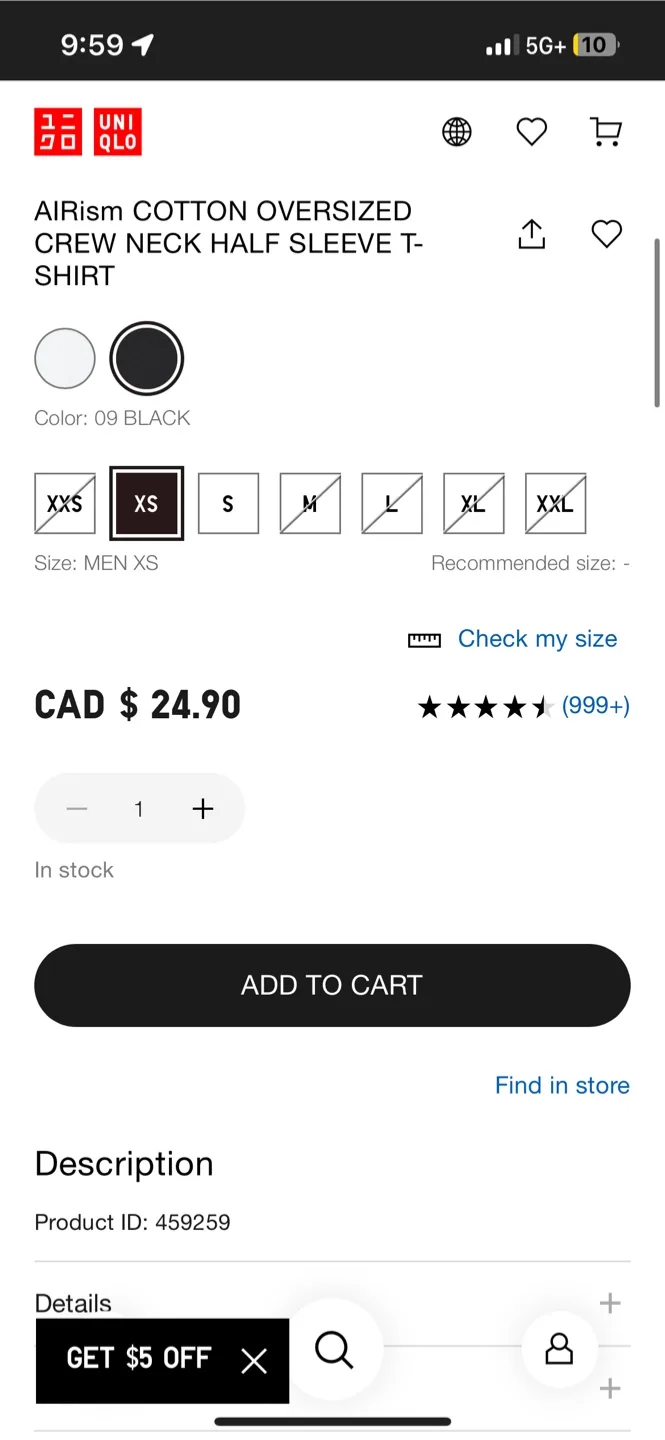Open the shopping cart
This screenshot has width=665, height=1440.
(606, 131)
